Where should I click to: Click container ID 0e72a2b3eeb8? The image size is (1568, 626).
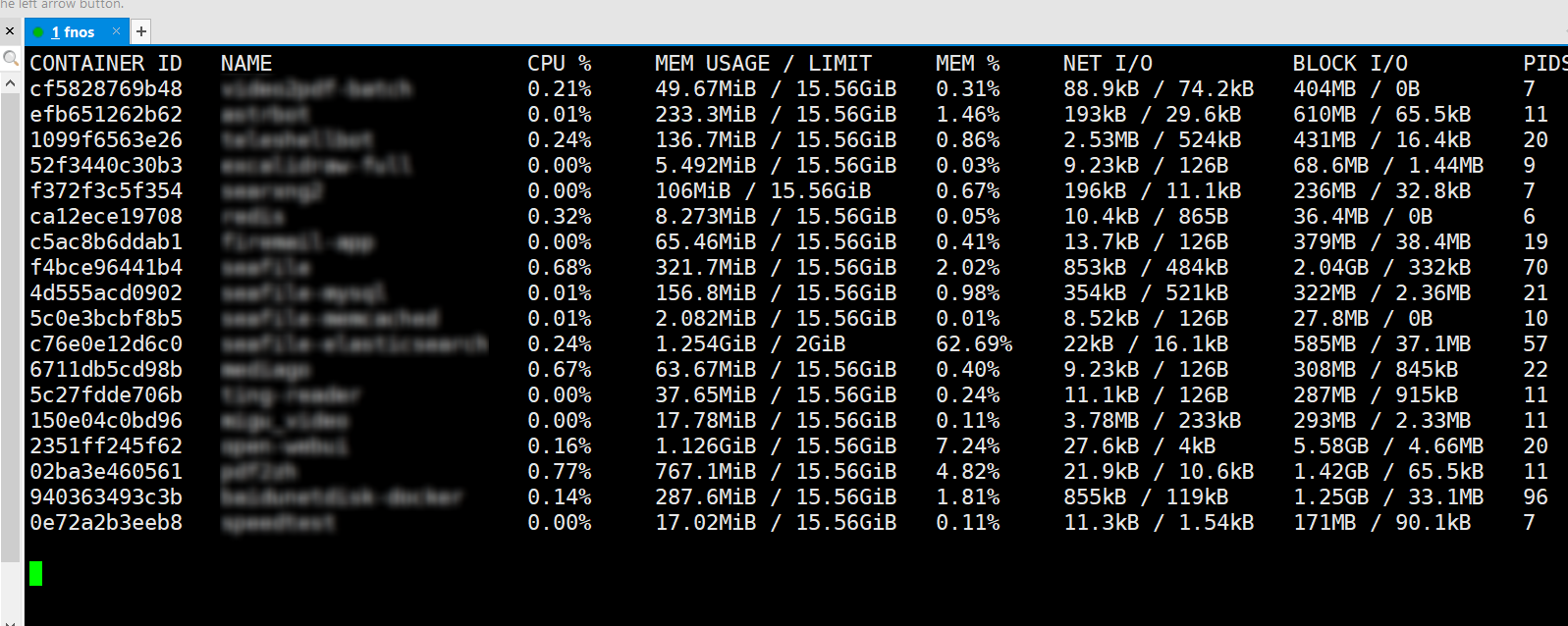point(106,523)
